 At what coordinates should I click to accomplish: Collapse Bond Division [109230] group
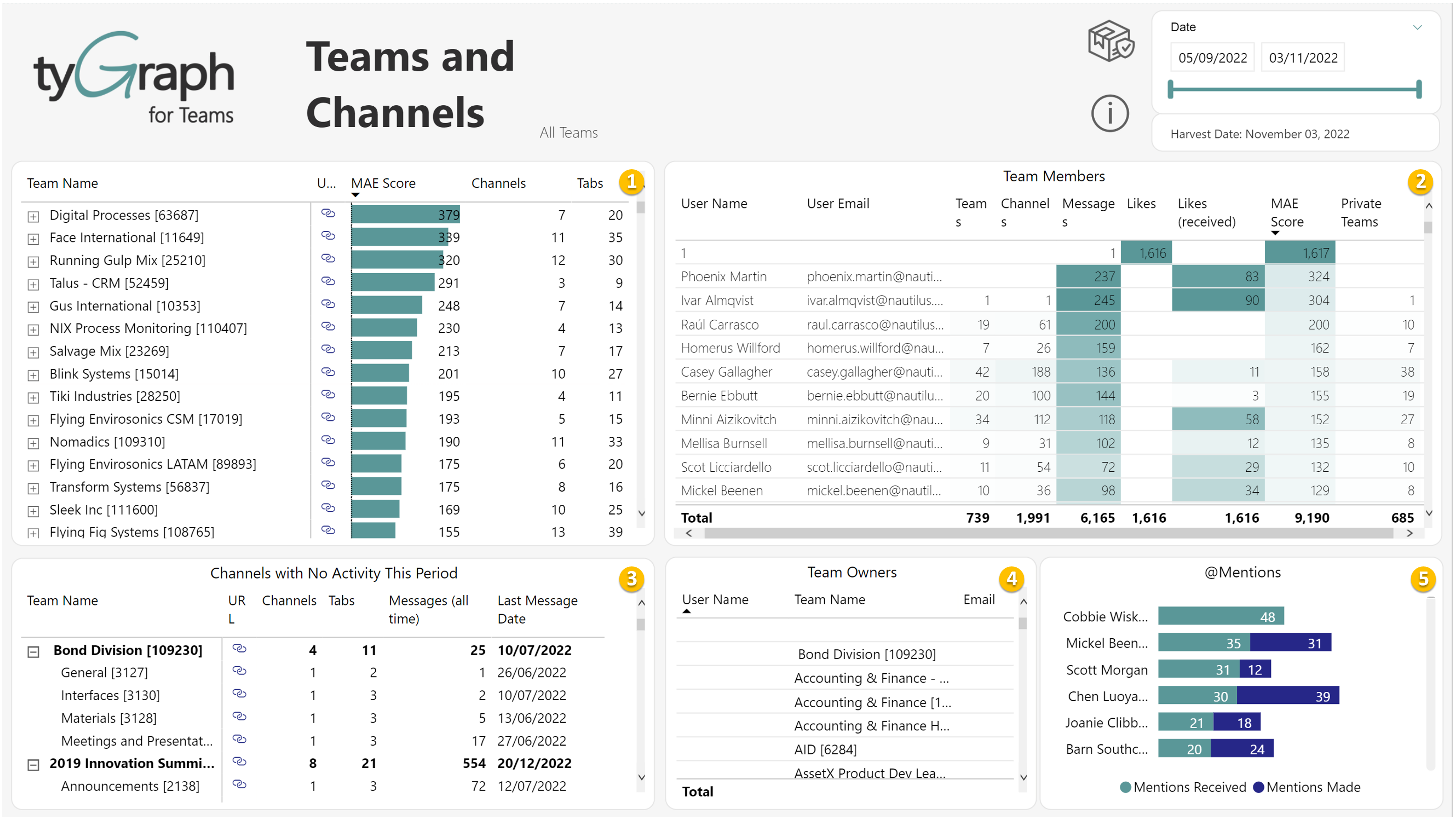[x=34, y=652]
